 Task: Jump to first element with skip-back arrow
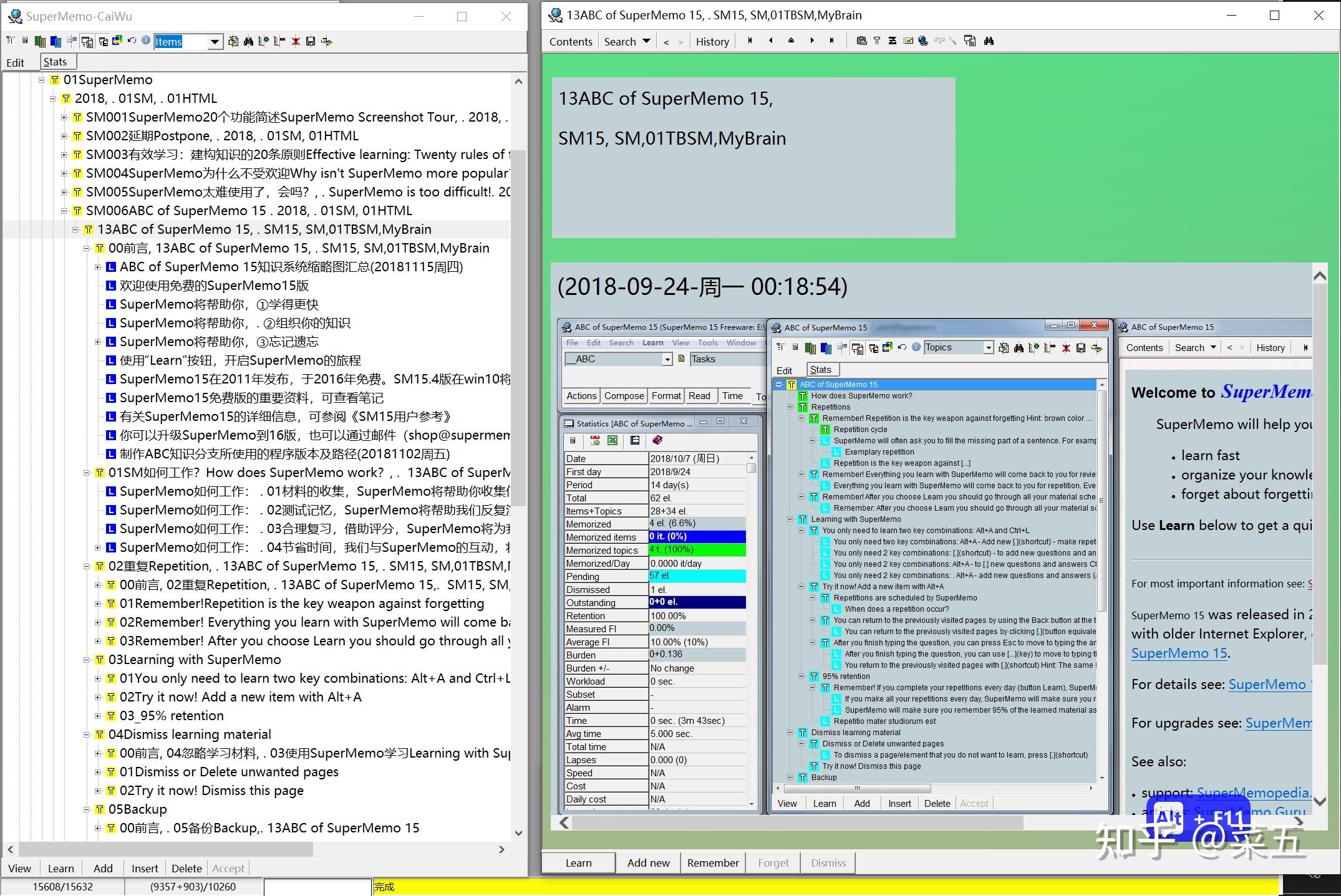pos(750,41)
